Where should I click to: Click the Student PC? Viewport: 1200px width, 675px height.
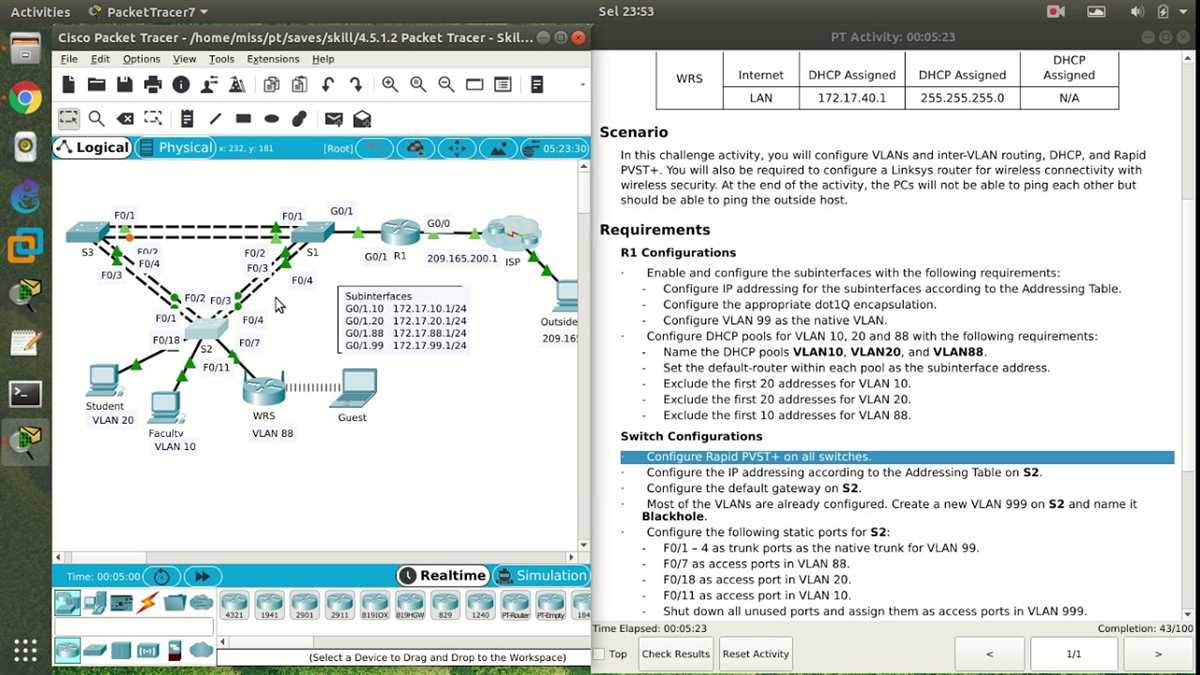pos(102,381)
